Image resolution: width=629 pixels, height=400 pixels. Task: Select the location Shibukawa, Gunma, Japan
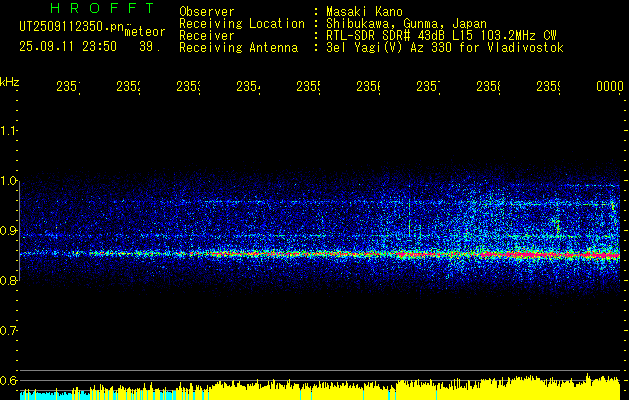pyautogui.click(x=406, y=24)
